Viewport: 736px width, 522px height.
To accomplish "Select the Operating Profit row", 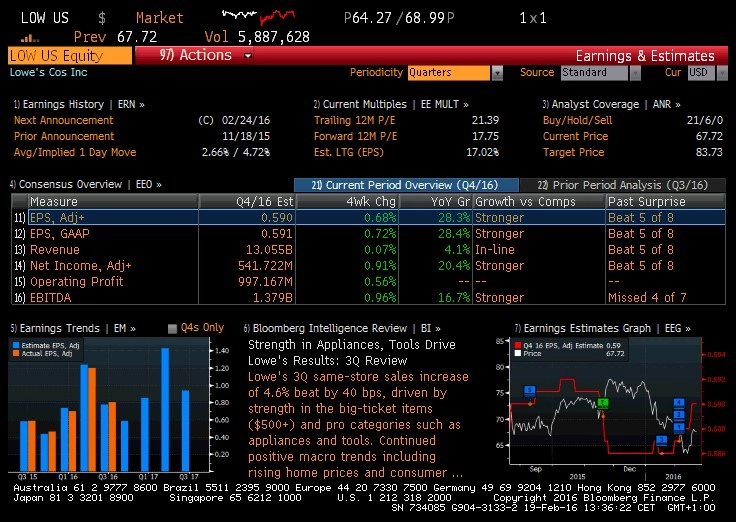I will (368, 282).
